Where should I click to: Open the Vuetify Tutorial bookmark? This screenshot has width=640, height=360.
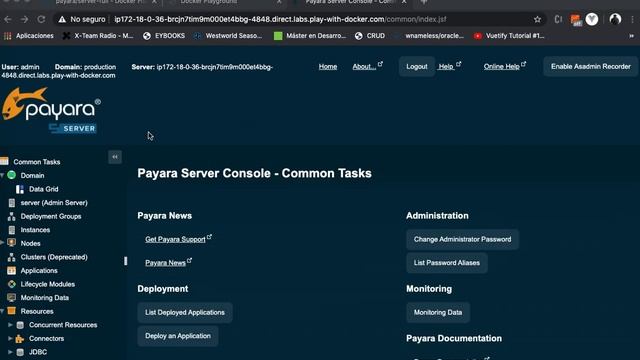tap(509, 36)
